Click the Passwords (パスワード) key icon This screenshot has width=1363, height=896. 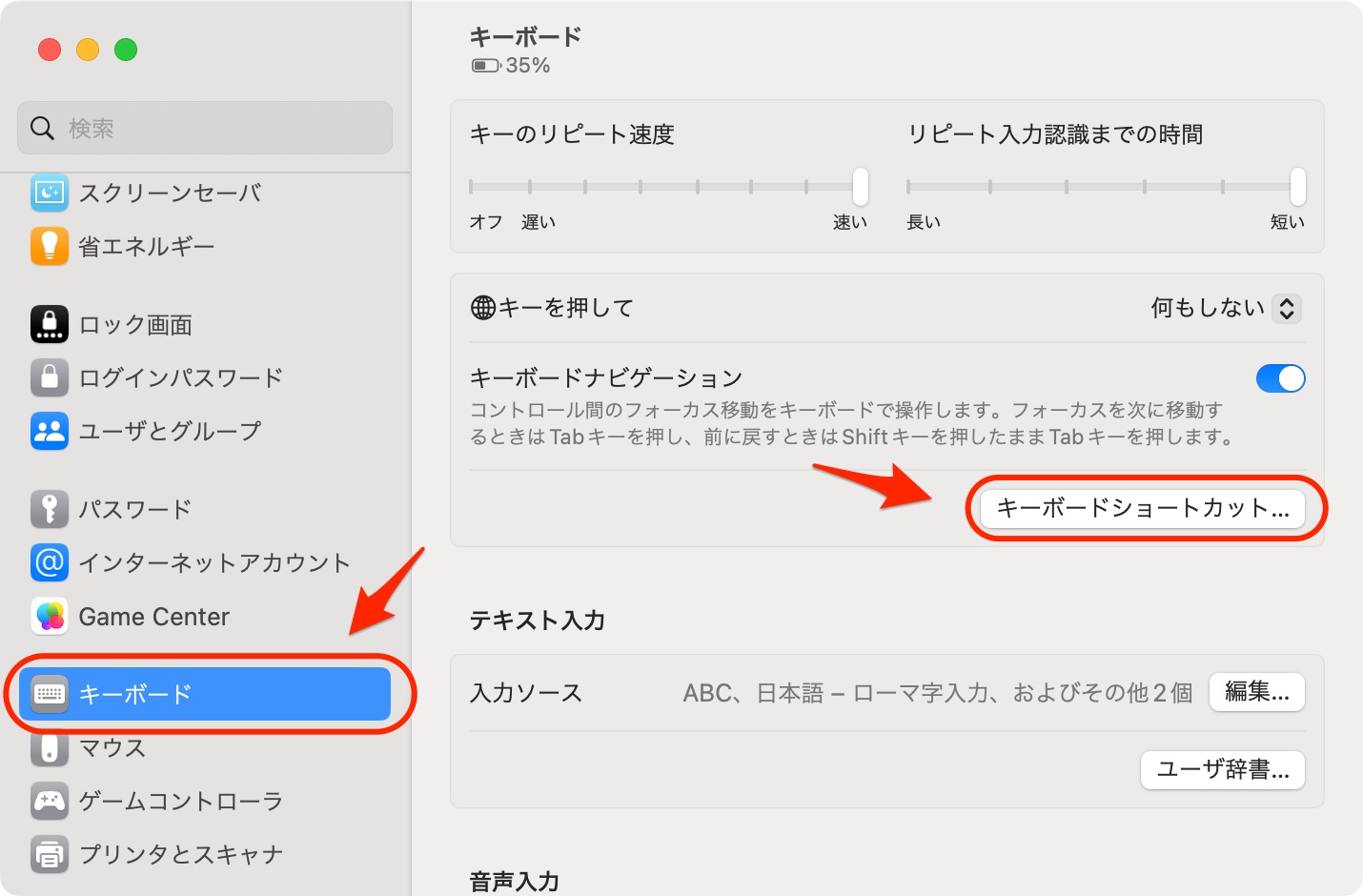click(50, 509)
